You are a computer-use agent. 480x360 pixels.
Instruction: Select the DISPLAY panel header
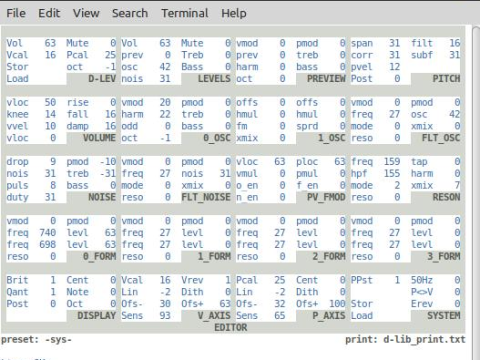[x=97, y=316]
